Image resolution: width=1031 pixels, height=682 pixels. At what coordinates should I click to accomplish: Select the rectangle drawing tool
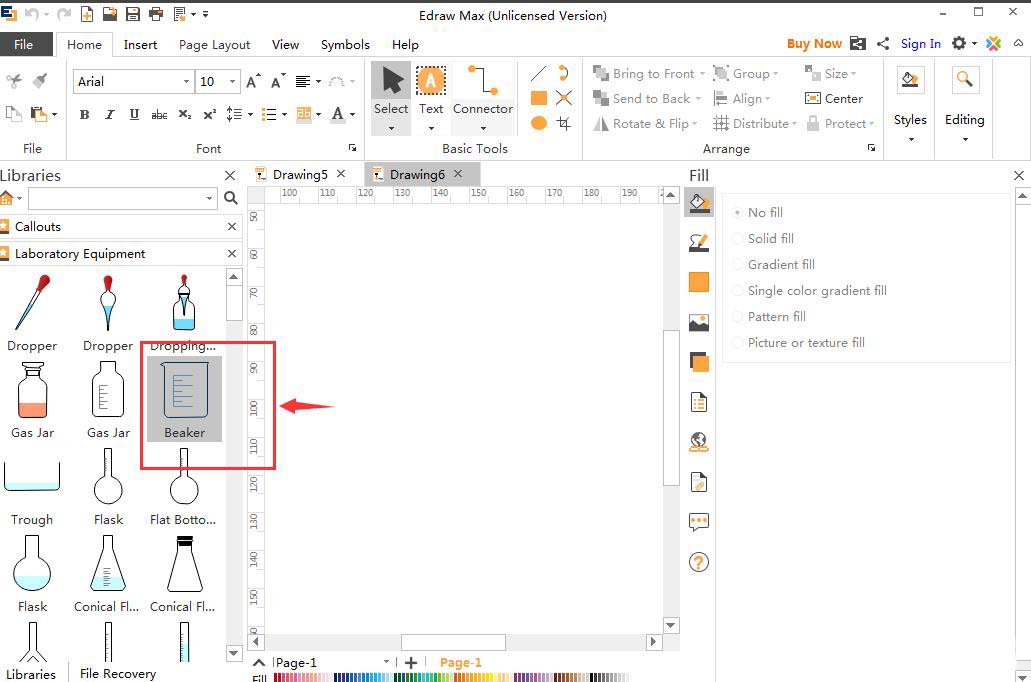tap(539, 98)
